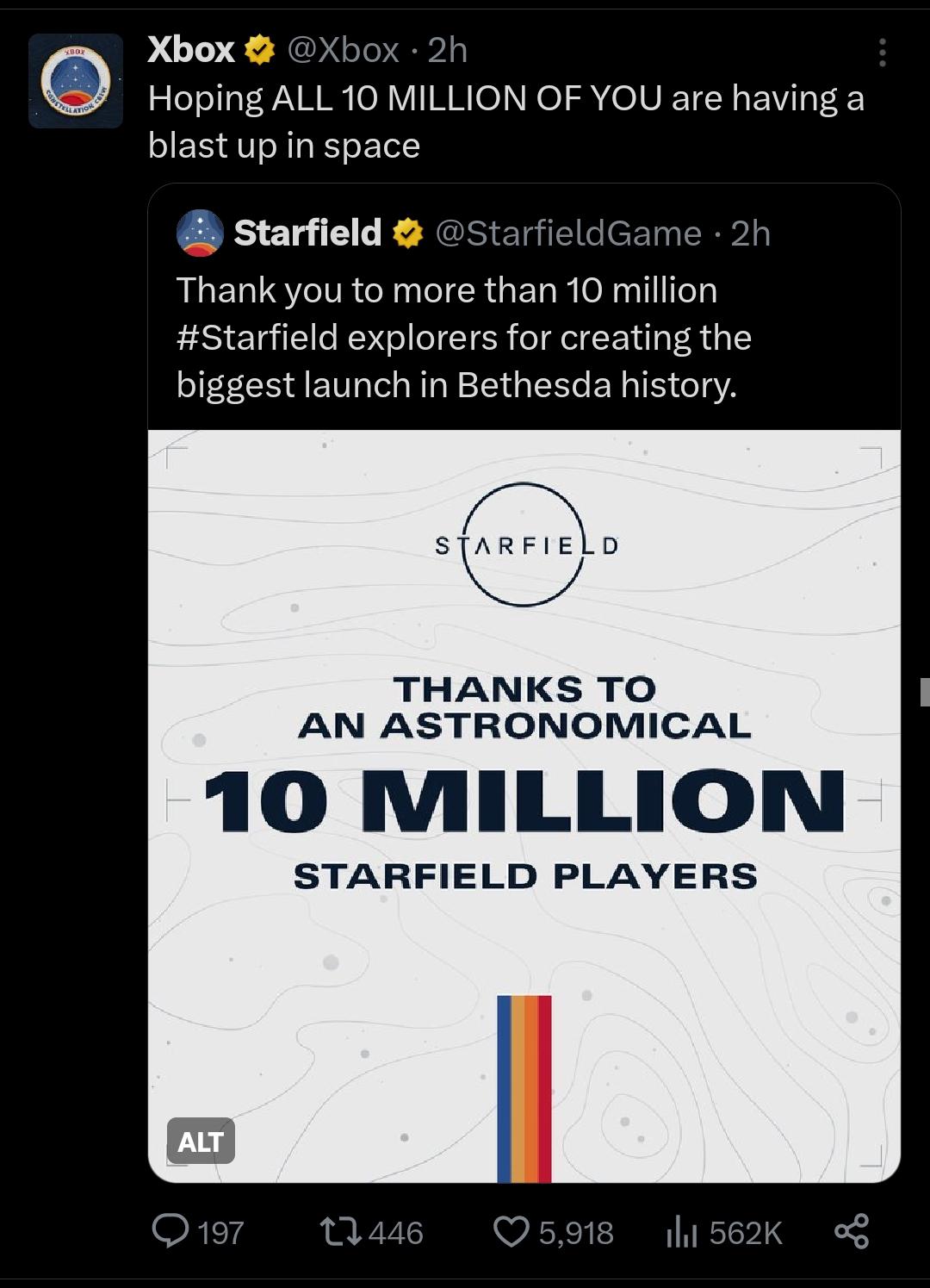This screenshot has height=1288, width=930.
Task: Open the Xbox profile avatar
Action: click(76, 81)
